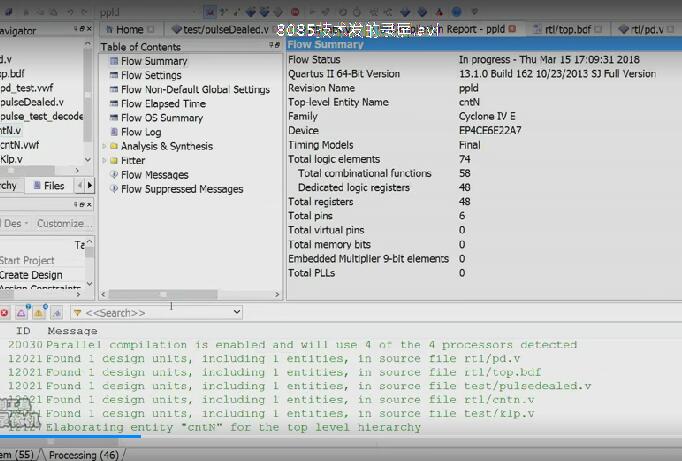Select pulseDealed.v in the file list
Screen dimensions: 682x461
32,102
